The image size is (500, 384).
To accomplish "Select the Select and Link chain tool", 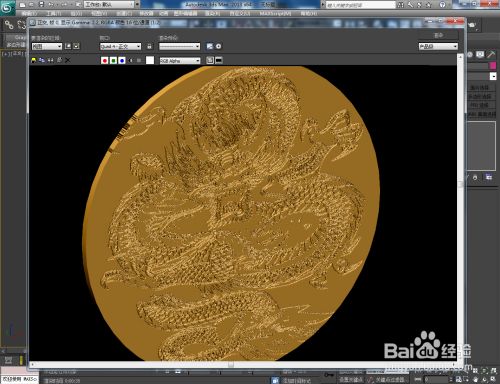I will [9, 25].
